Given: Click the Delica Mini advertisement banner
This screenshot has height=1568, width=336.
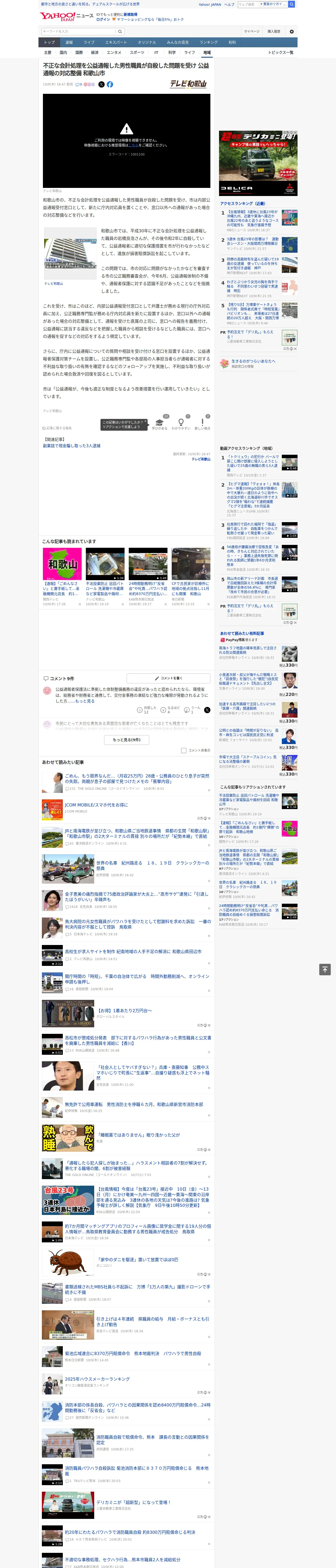Looking at the screenshot, I should click(258, 163).
